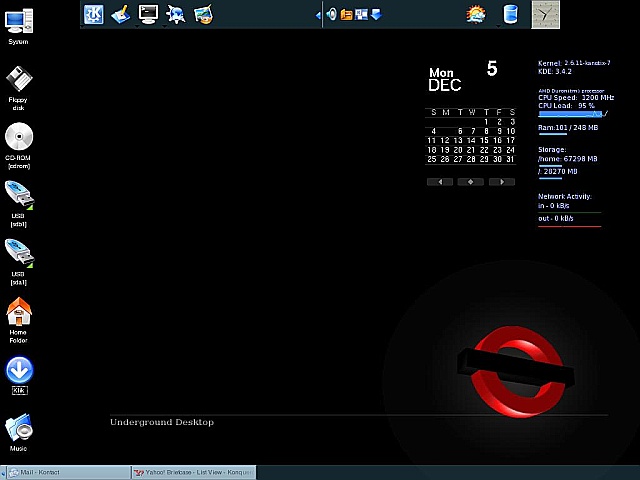Click the '/: 28270 MB' storage text
The width and height of the screenshot is (640, 480).
click(558, 171)
